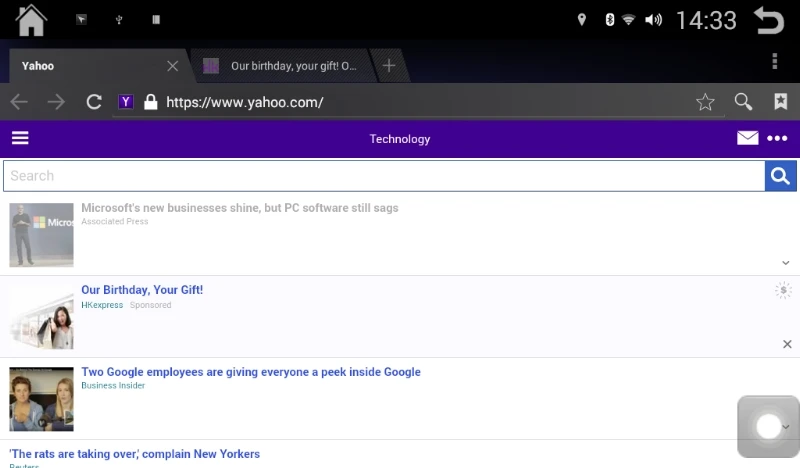Switch to "Our birthday, your gift" tab
The width and height of the screenshot is (800, 468).
[285, 66]
